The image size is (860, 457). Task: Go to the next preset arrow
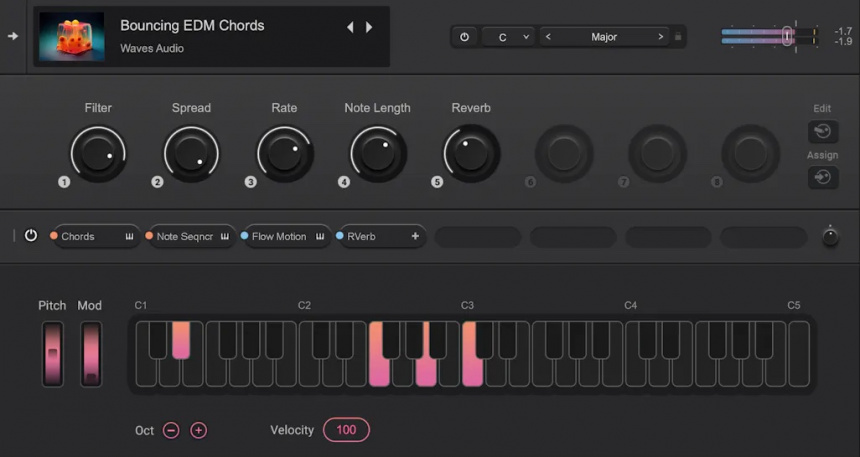click(x=369, y=27)
